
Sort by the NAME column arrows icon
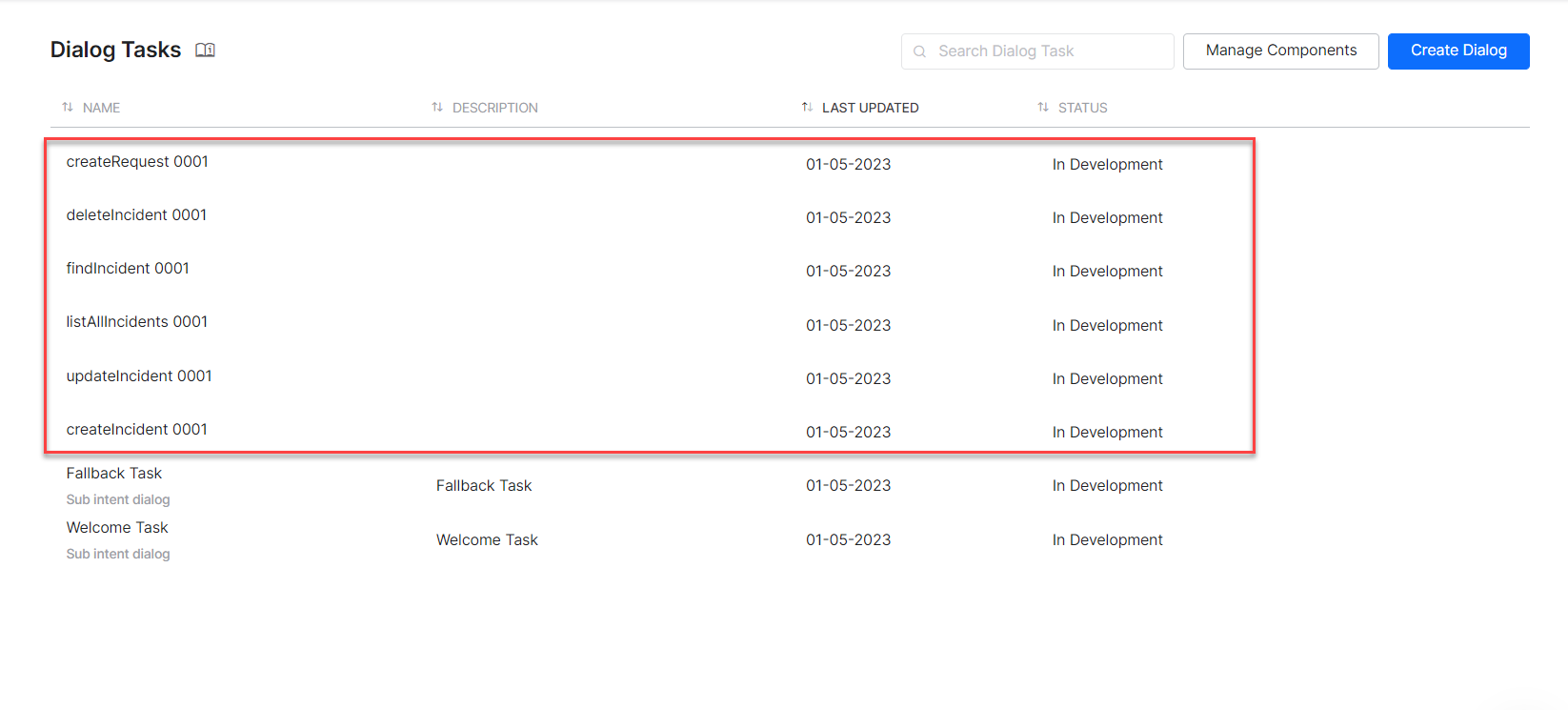[x=68, y=108]
